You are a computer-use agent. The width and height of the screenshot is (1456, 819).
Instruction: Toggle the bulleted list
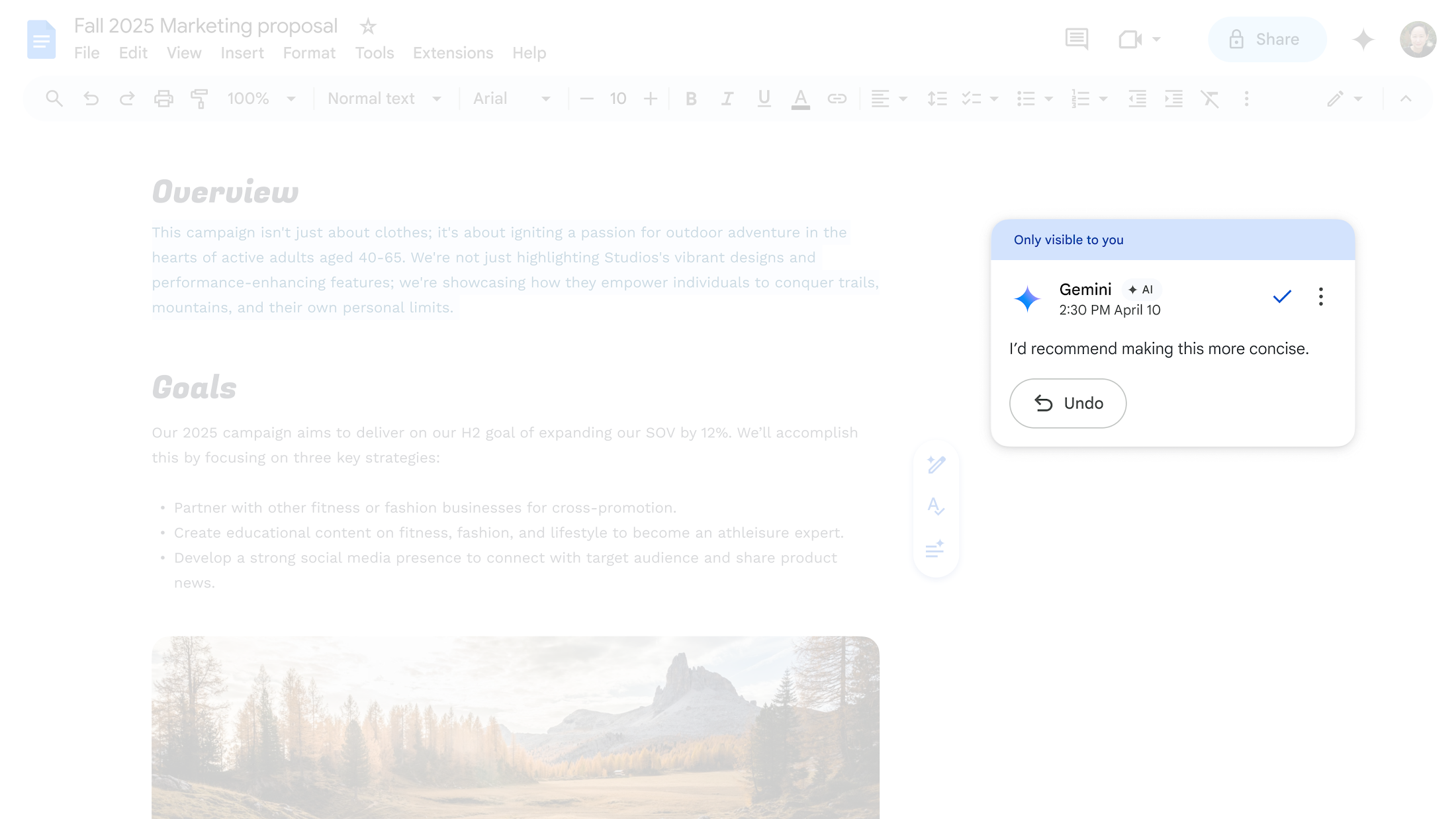click(x=1026, y=99)
